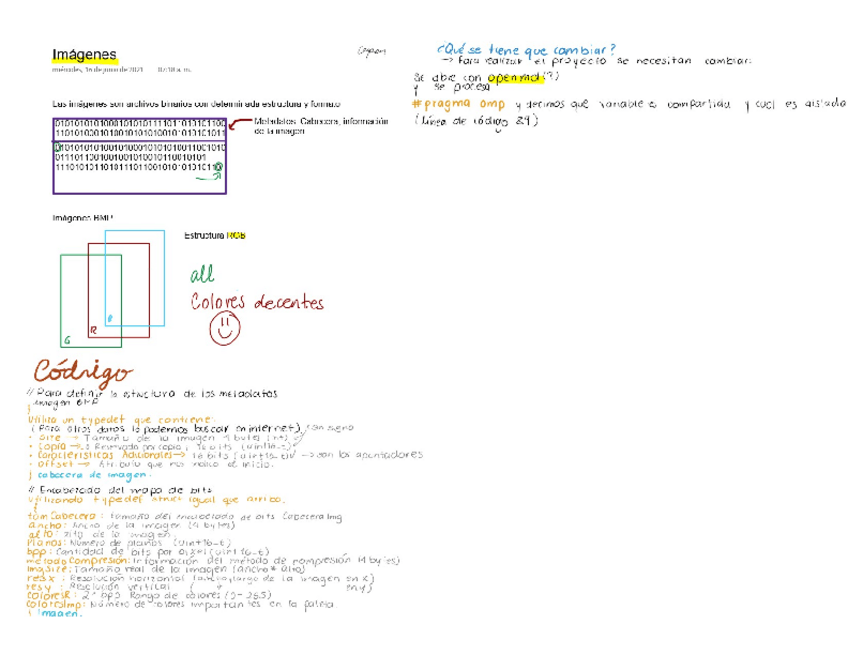This screenshot has width=848, height=655.
Task: Click the orange field name "coloresImp"
Action: pyautogui.click(x=56, y=605)
